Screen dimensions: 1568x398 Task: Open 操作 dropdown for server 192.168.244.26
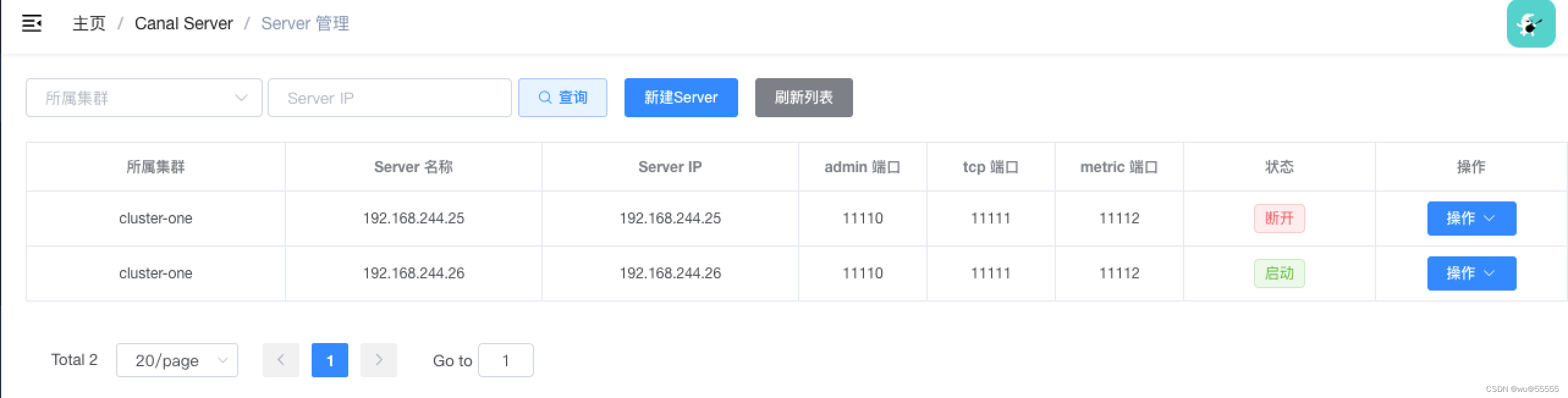[1471, 273]
